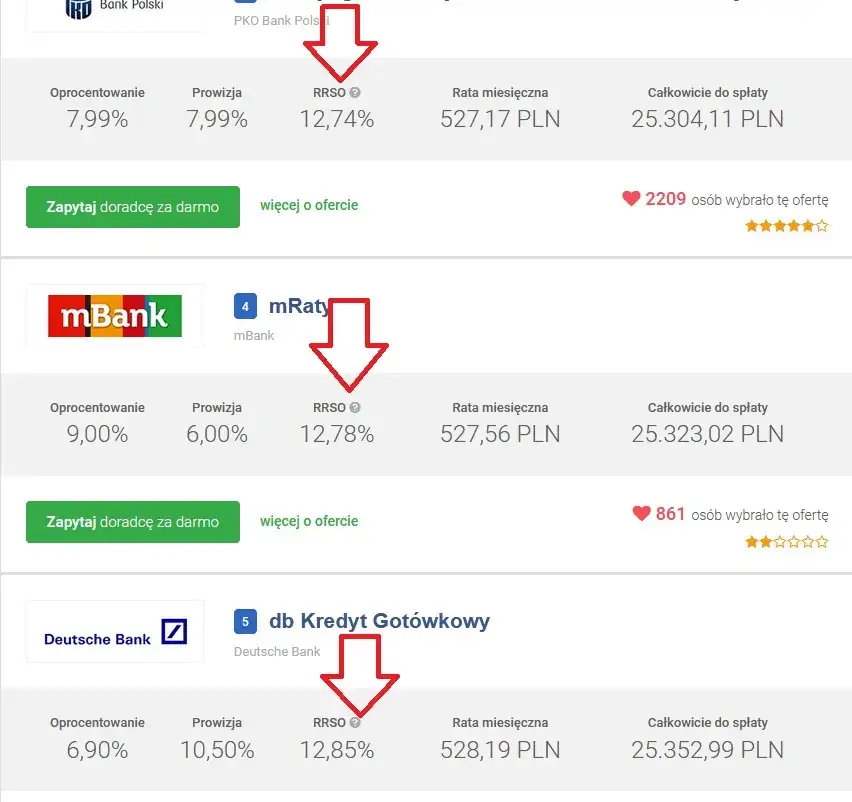Click the four-star rating of PKO offer

pyautogui.click(x=787, y=227)
